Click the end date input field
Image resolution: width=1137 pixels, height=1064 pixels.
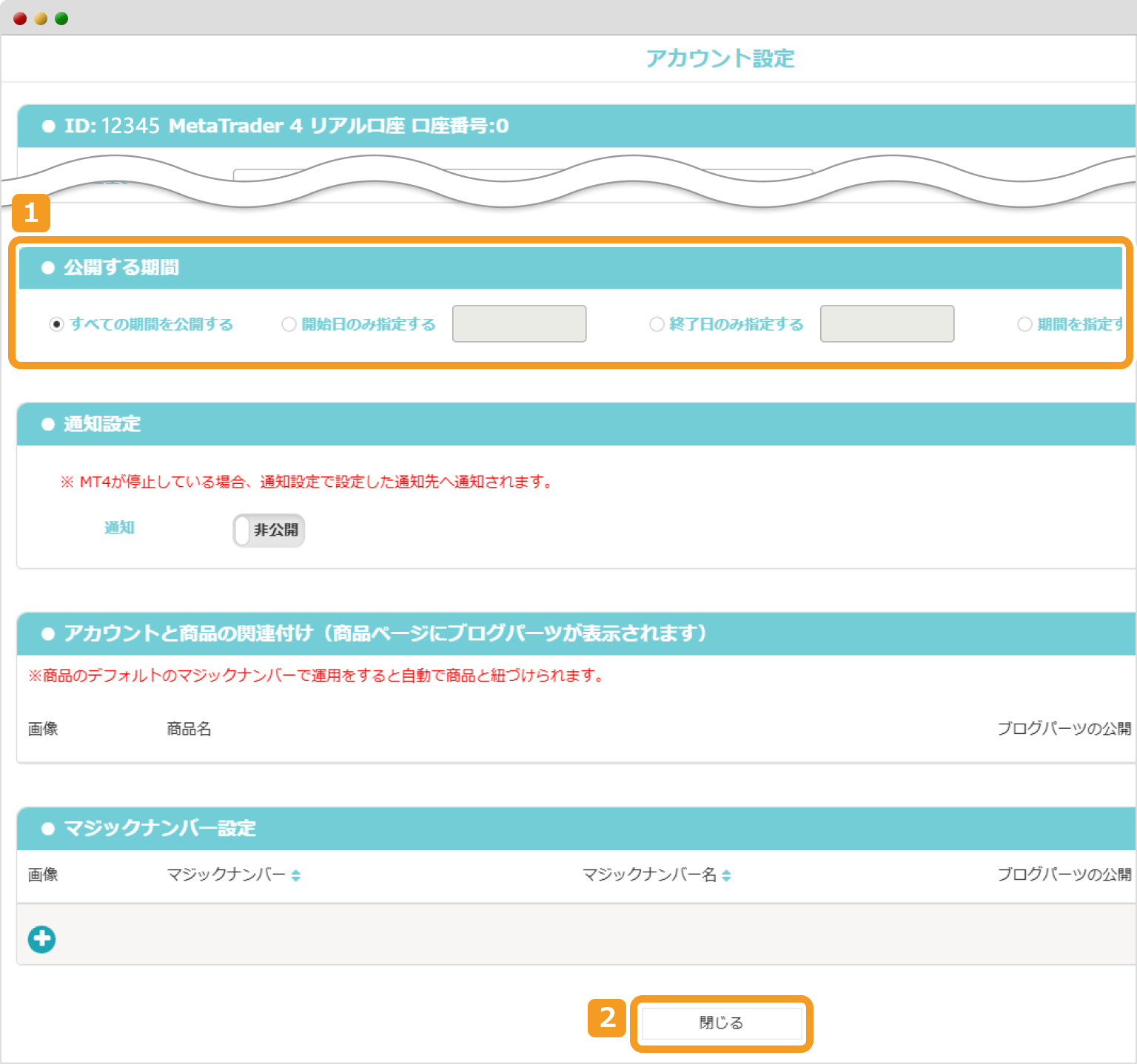coord(886,323)
